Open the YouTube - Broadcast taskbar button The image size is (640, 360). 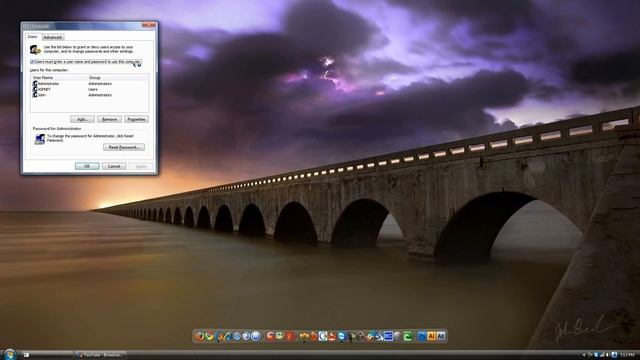pyautogui.click(x=101, y=355)
